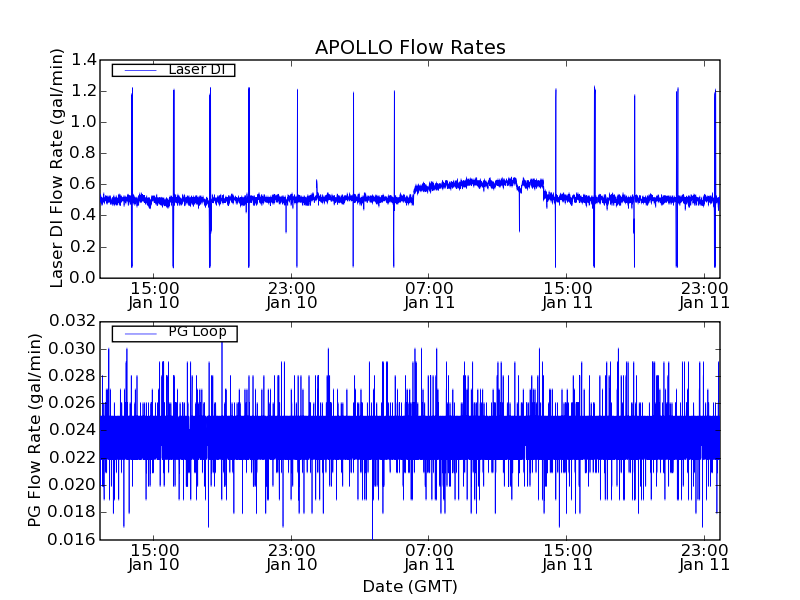Click the 0.018 tick on PG axis
Viewport: 800px width, 600px height.
click(72, 512)
